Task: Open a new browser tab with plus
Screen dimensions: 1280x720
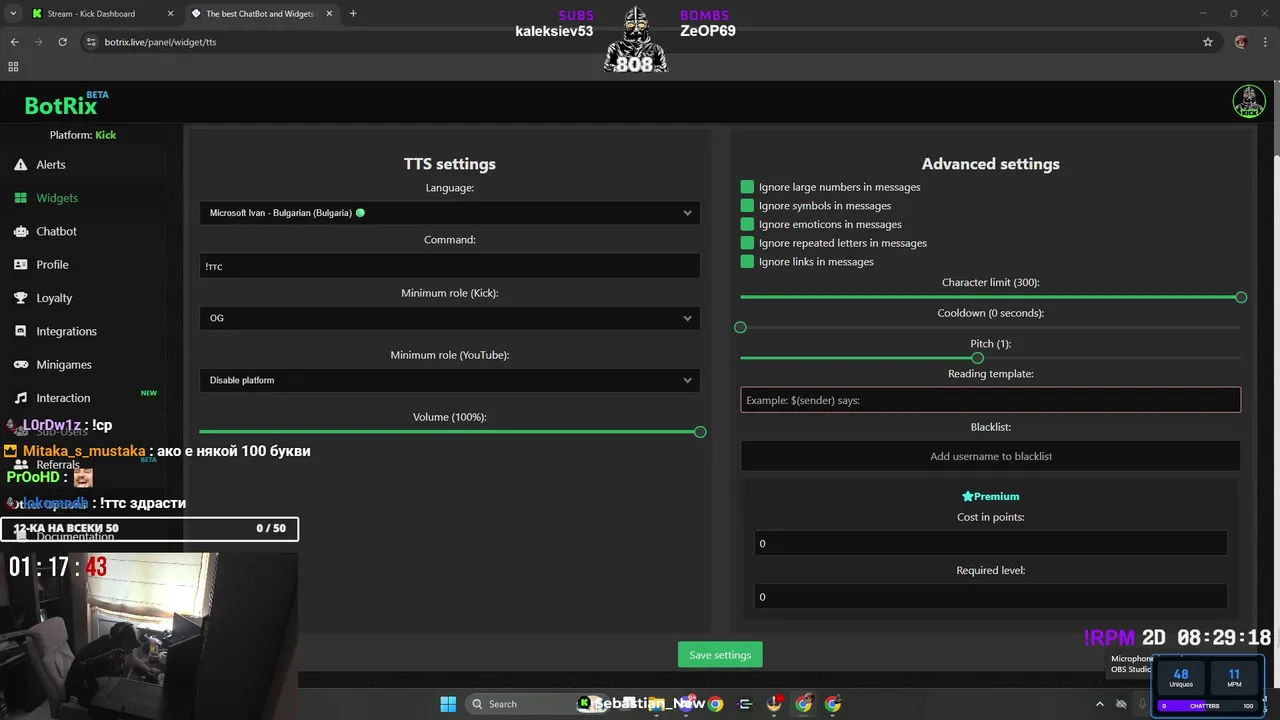Action: click(353, 13)
